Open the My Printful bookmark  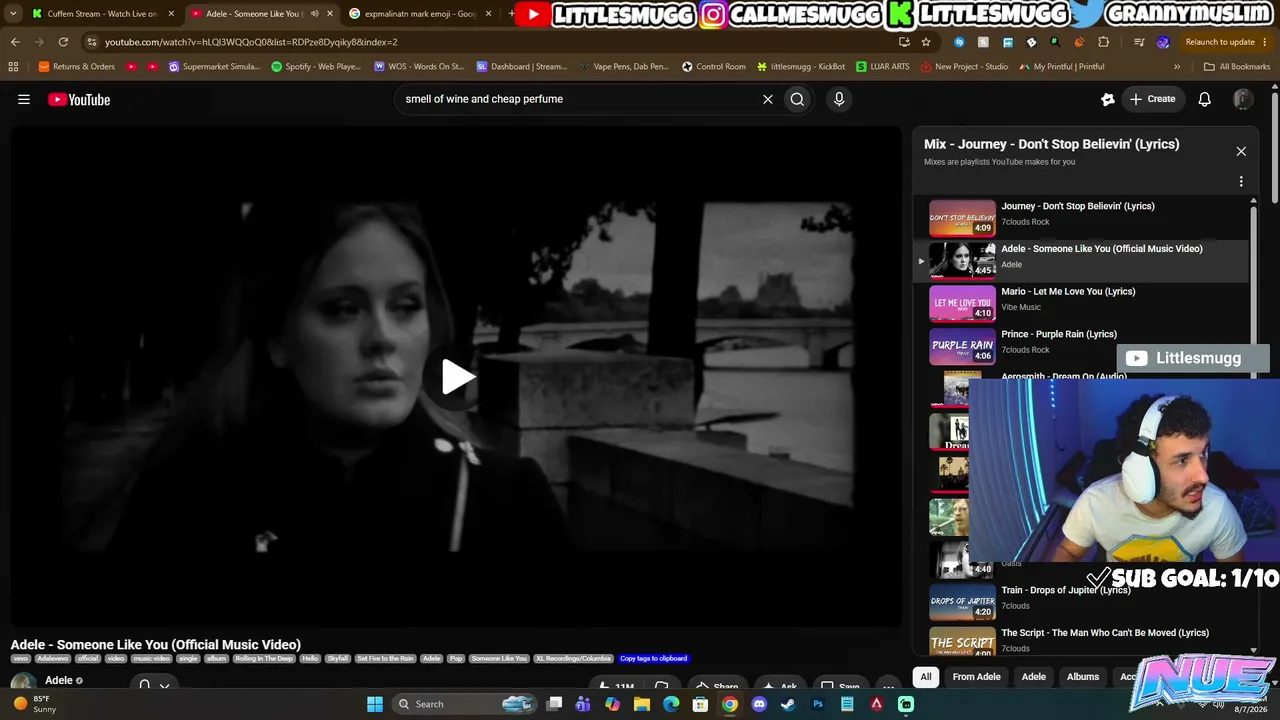coord(1061,67)
